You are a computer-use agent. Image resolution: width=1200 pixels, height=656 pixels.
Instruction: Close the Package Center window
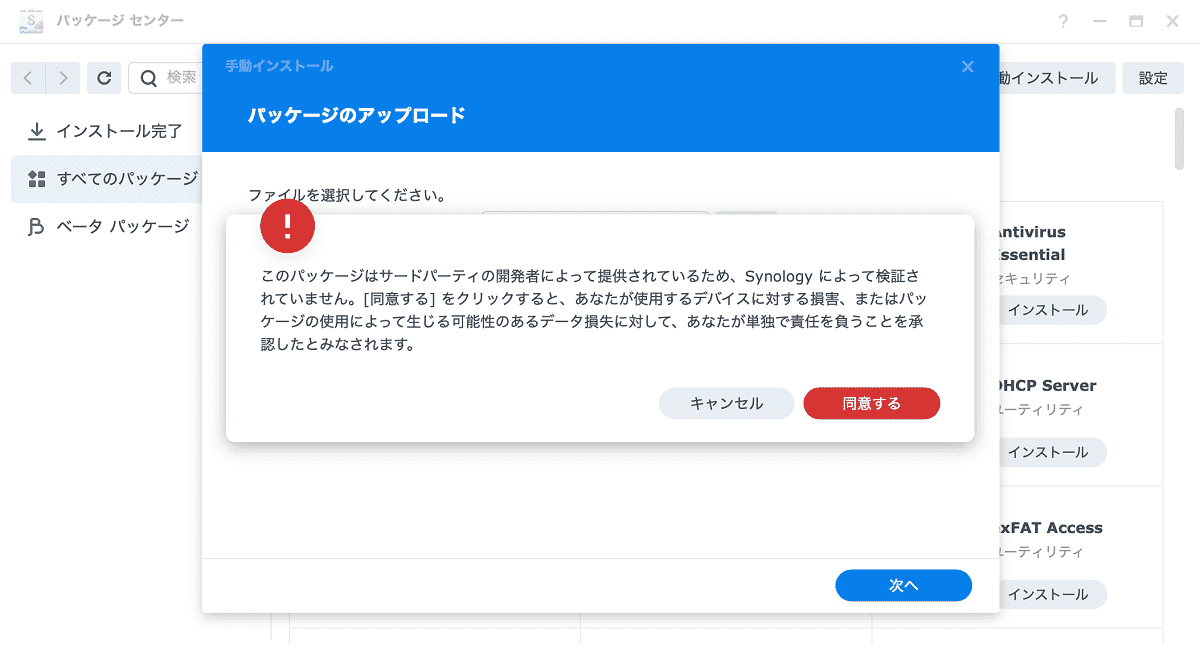[x=1173, y=21]
